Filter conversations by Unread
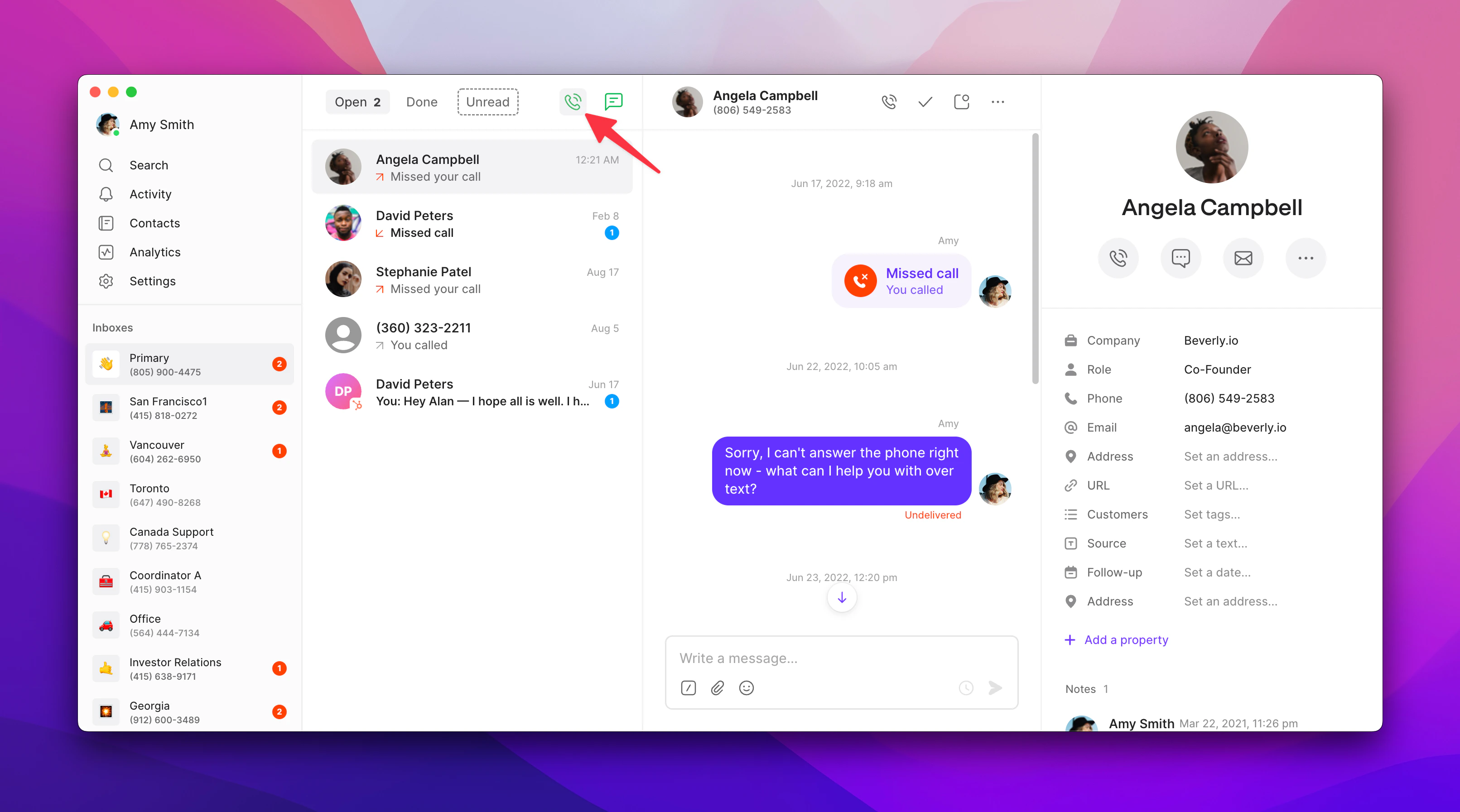1460x812 pixels. click(x=487, y=102)
